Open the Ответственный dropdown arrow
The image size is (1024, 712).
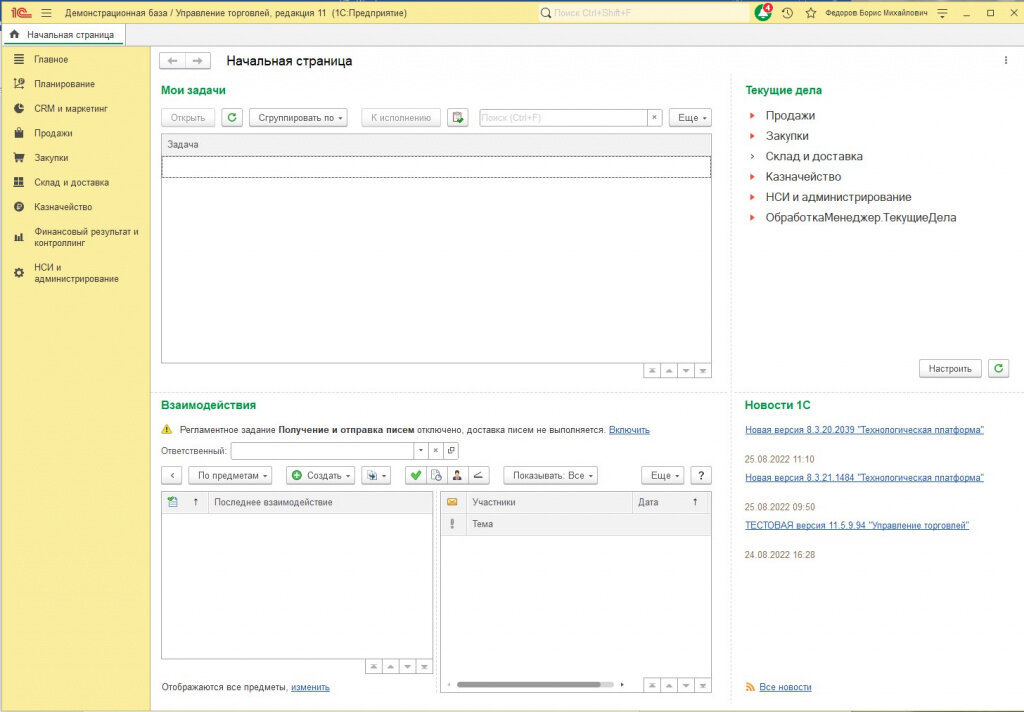click(421, 451)
